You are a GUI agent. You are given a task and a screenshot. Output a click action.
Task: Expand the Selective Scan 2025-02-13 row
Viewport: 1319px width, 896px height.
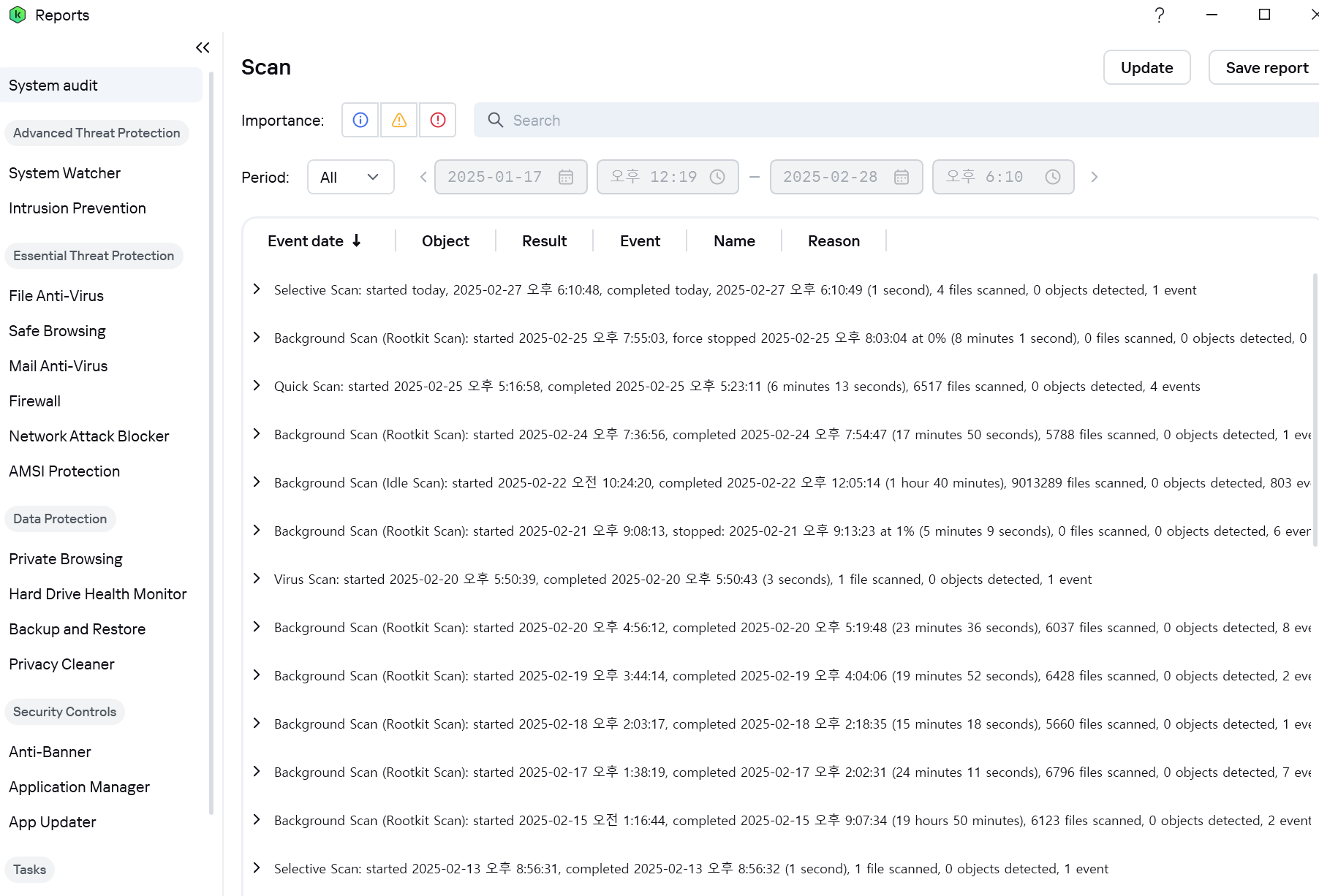257,868
